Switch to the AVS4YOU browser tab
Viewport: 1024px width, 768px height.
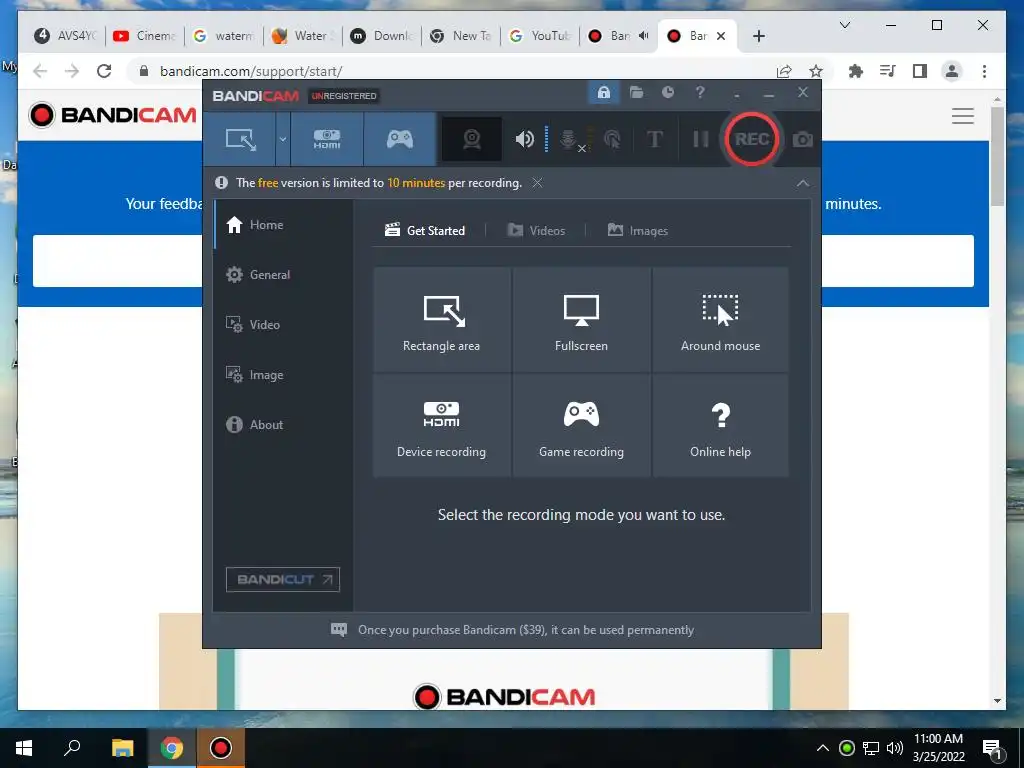[x=65, y=36]
